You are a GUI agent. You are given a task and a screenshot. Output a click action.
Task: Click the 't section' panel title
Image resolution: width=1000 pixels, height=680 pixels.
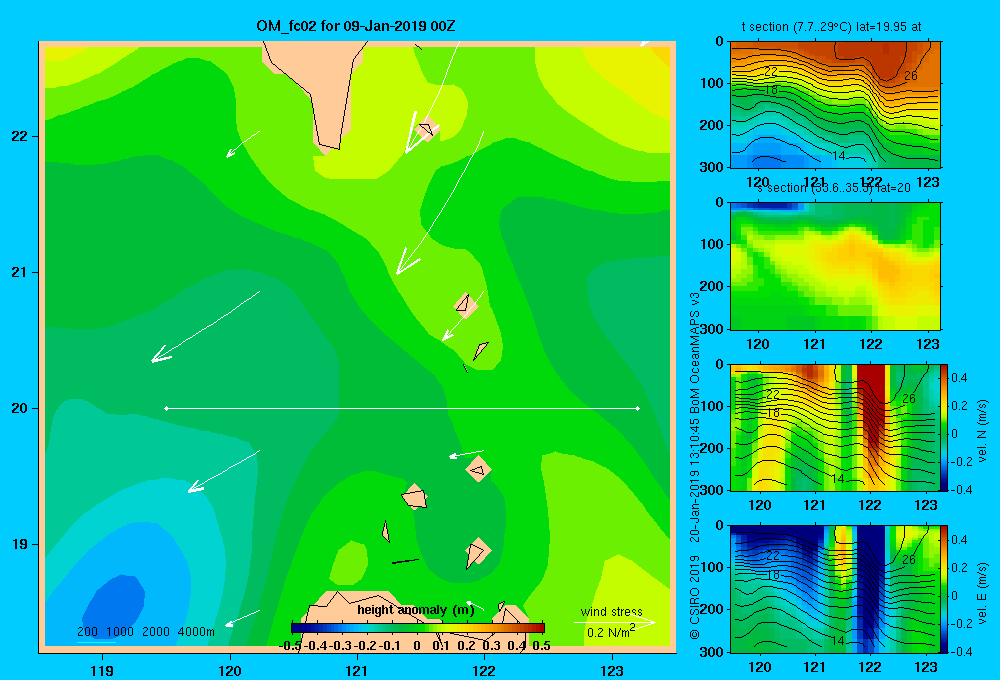click(x=831, y=27)
